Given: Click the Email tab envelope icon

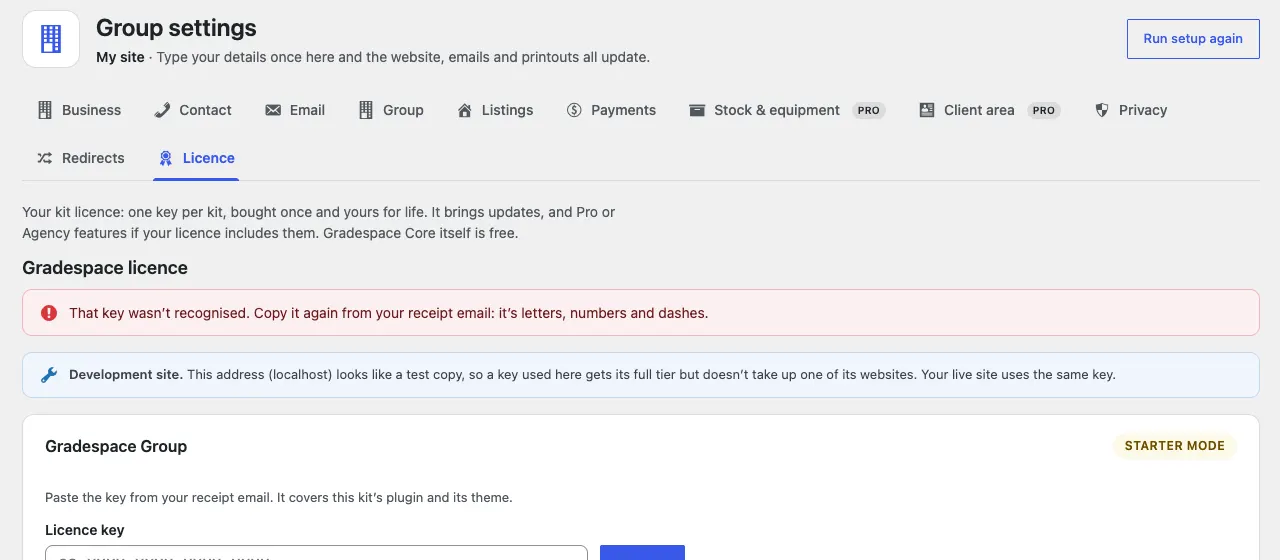Looking at the screenshot, I should 273,110.
